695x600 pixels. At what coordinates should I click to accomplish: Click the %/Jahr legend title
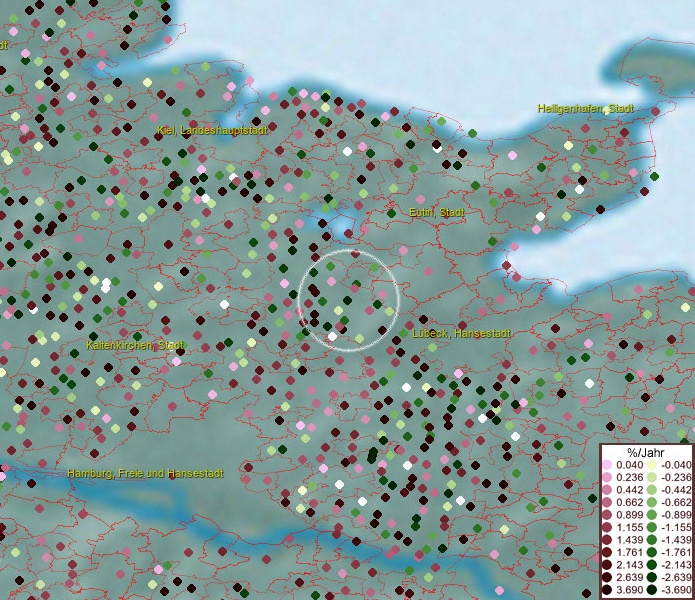[645, 452]
